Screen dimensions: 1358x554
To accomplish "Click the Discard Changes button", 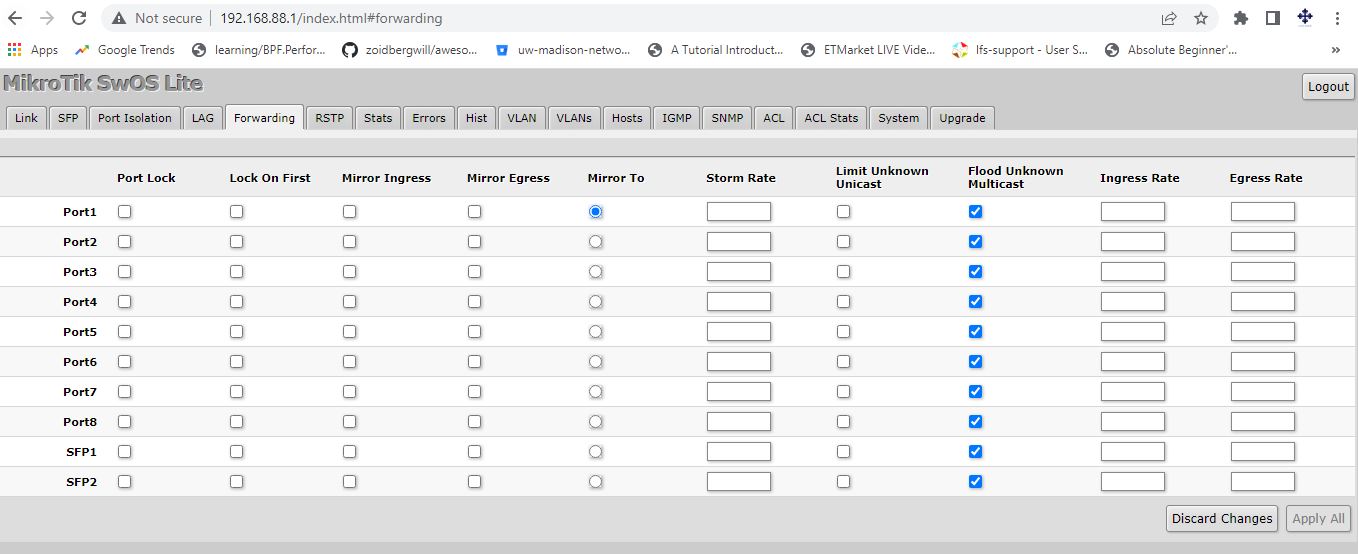I will click(x=1222, y=518).
